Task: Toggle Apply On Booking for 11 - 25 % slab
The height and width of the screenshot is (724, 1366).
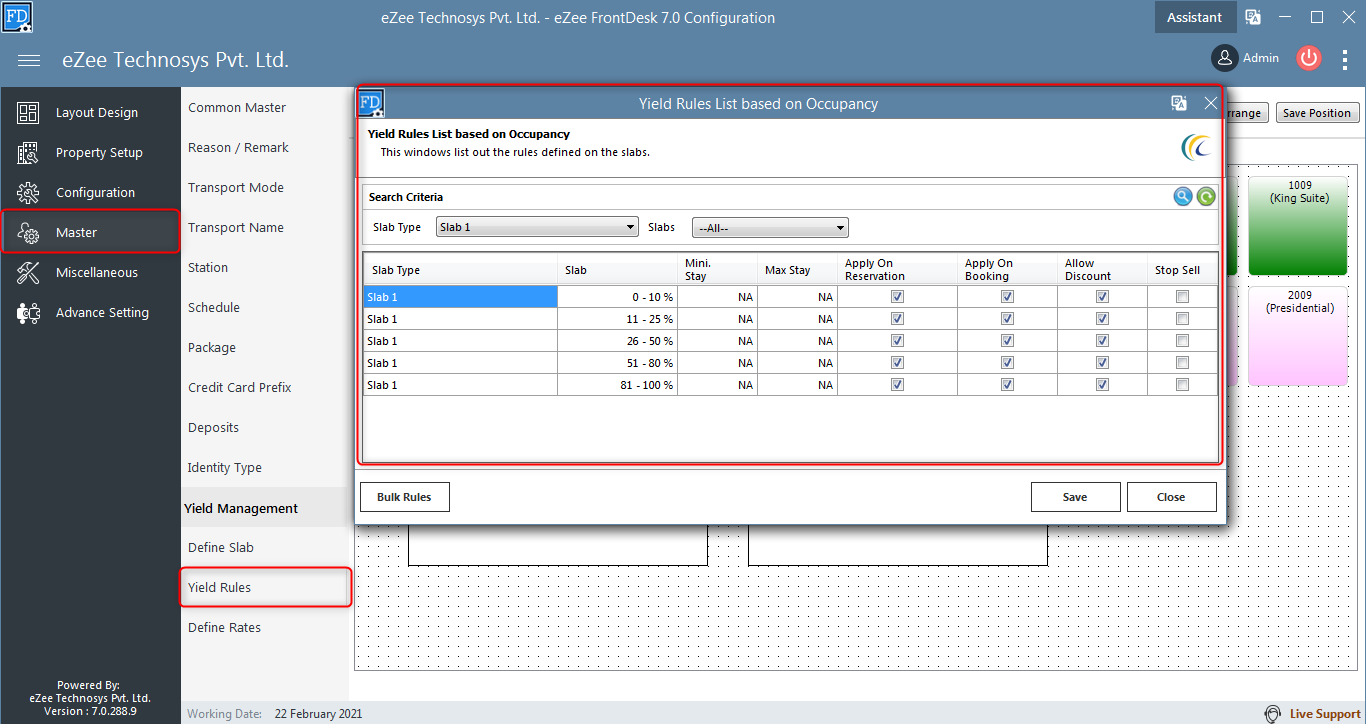Action: 1007,319
